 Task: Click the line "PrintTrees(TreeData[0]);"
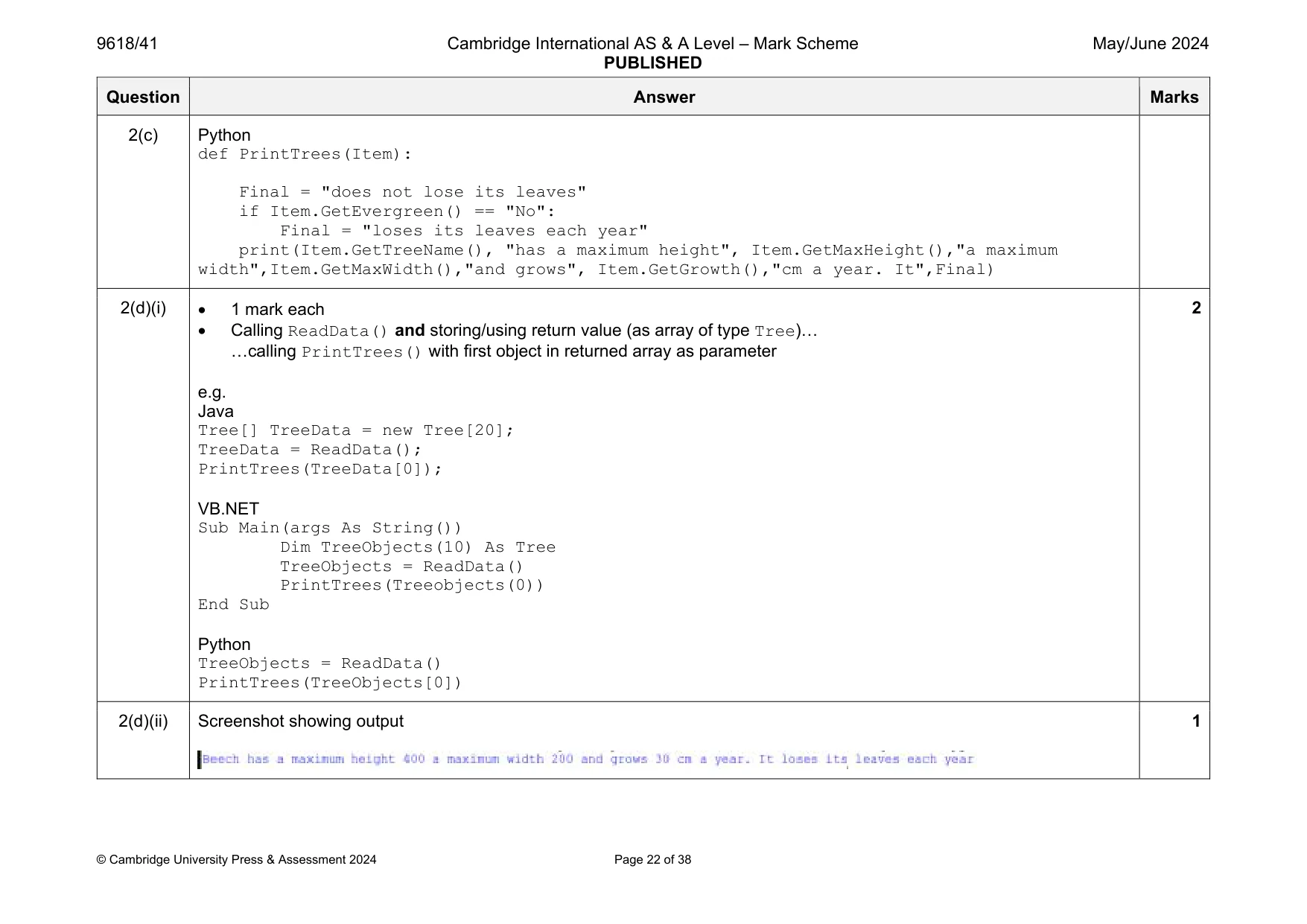coord(320,469)
